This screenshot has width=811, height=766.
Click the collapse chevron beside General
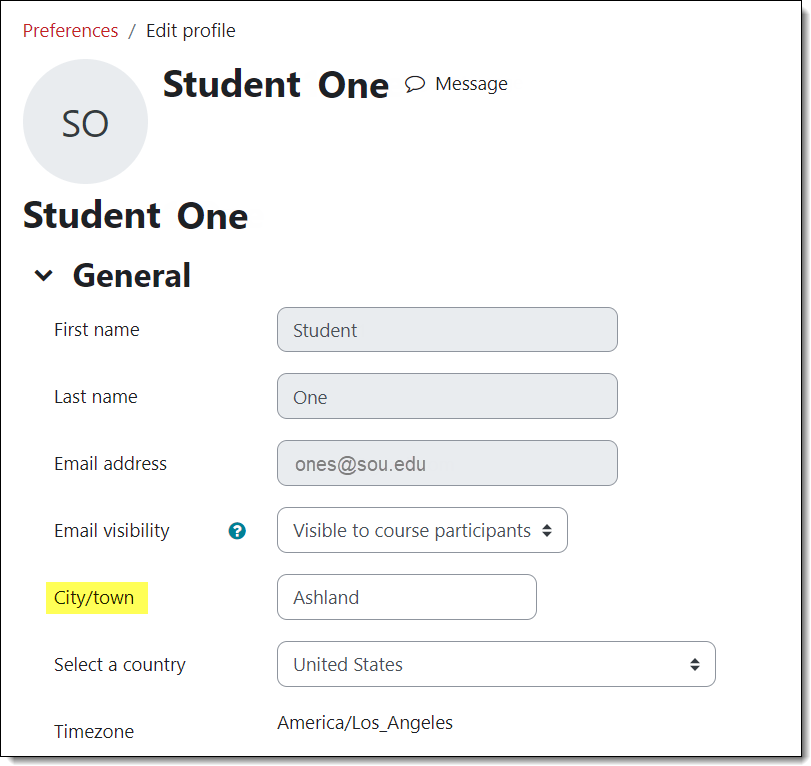pyautogui.click(x=44, y=275)
